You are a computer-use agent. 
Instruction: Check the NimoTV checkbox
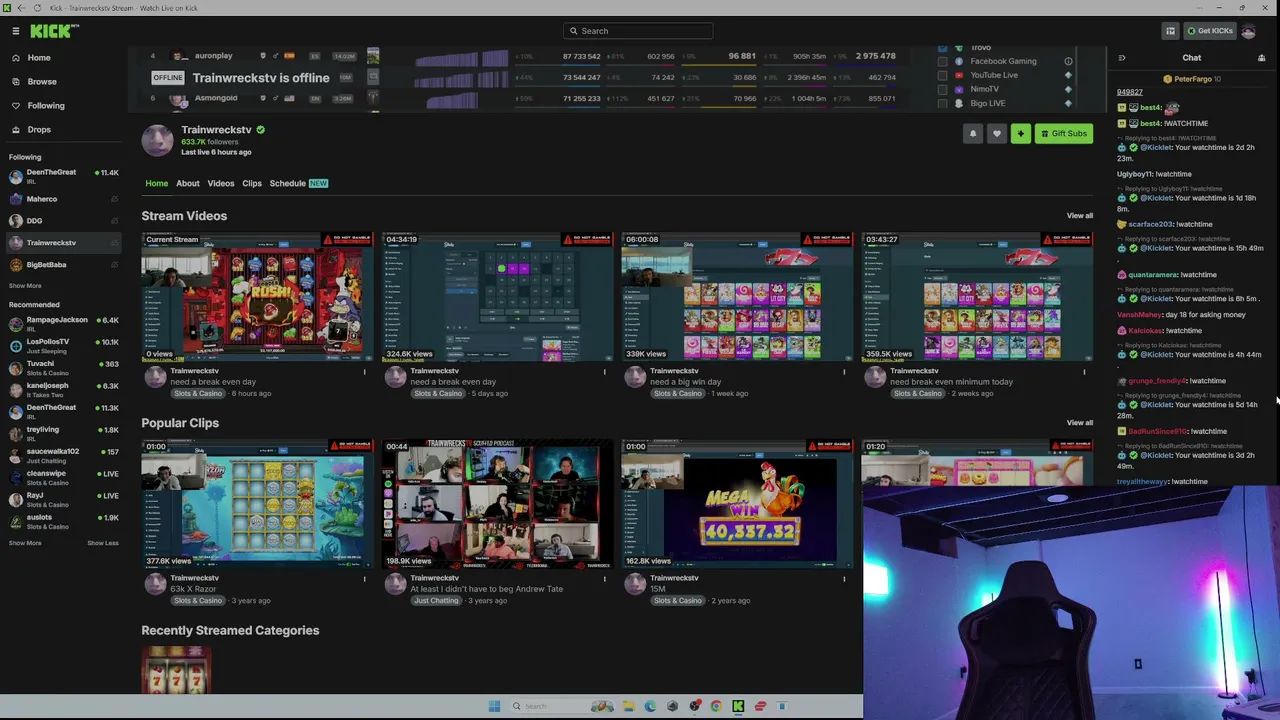click(943, 89)
